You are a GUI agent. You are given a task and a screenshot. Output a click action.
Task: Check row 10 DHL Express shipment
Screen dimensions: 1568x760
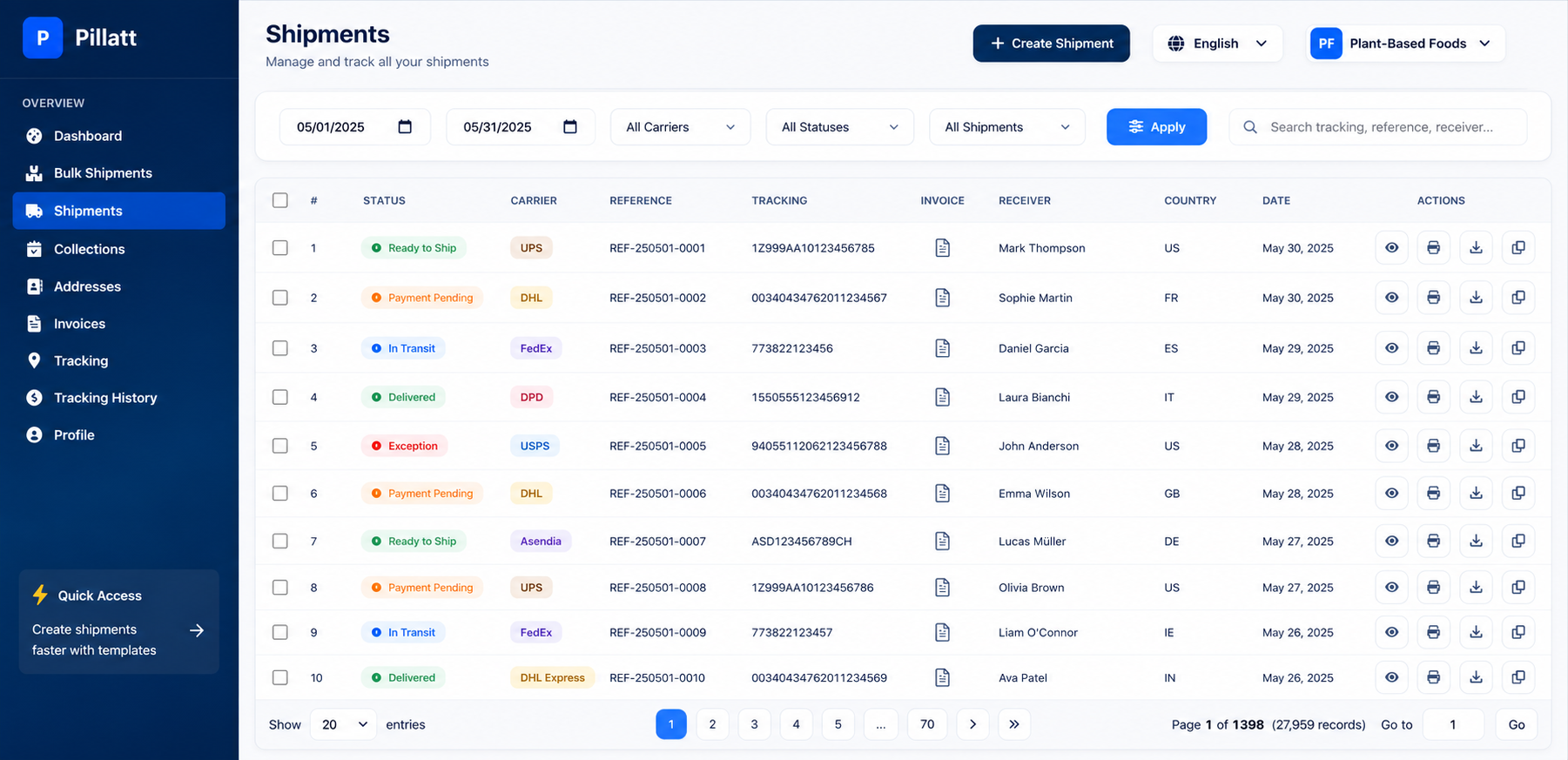pos(280,677)
